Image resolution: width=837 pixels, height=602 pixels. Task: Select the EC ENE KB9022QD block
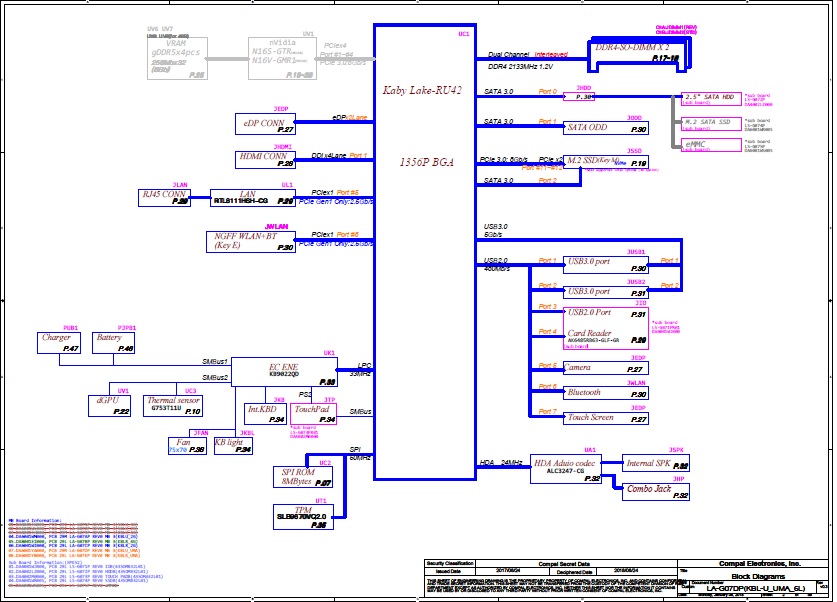click(x=284, y=372)
